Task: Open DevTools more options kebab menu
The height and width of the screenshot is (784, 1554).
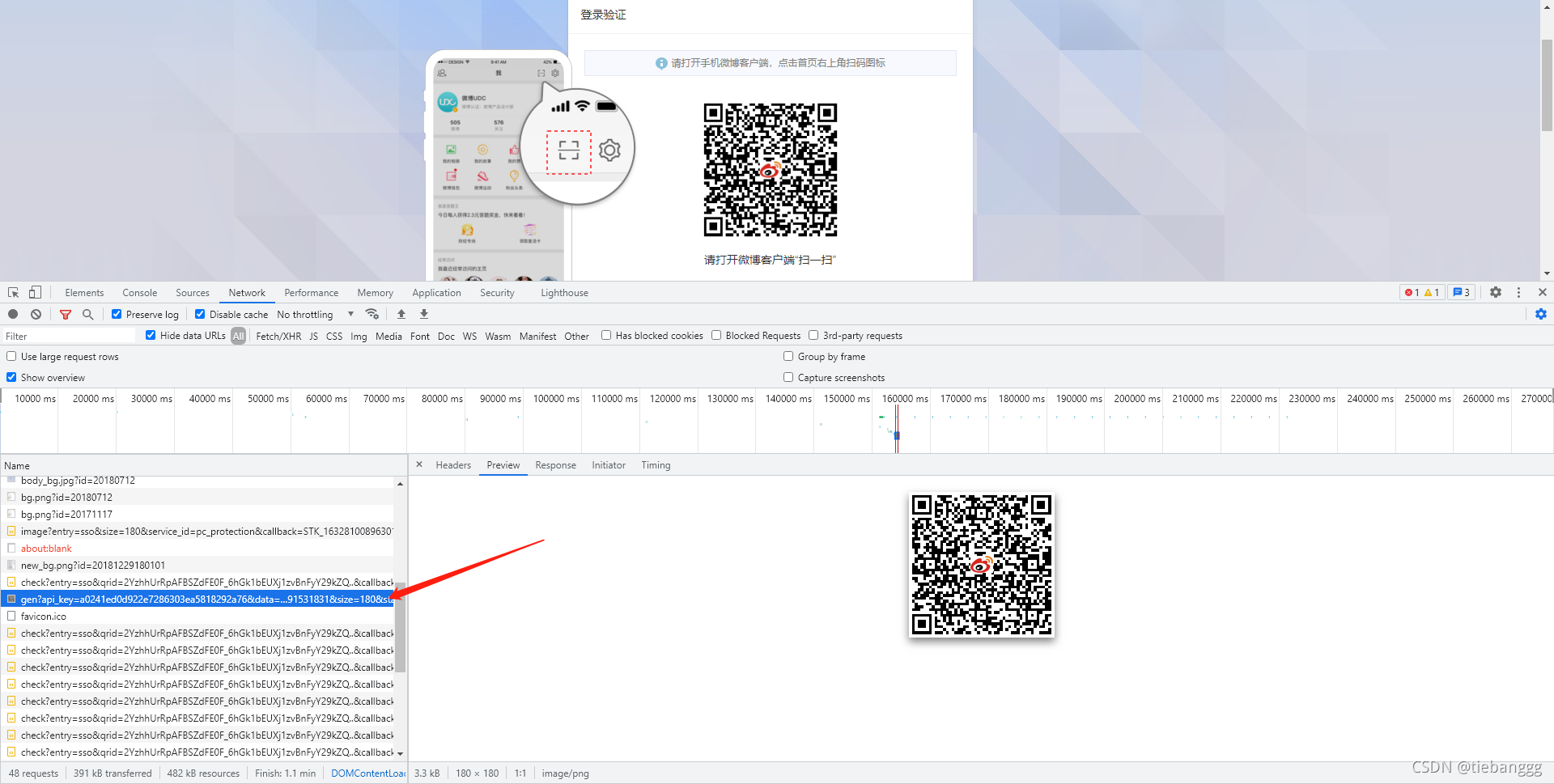Action: [x=1519, y=292]
